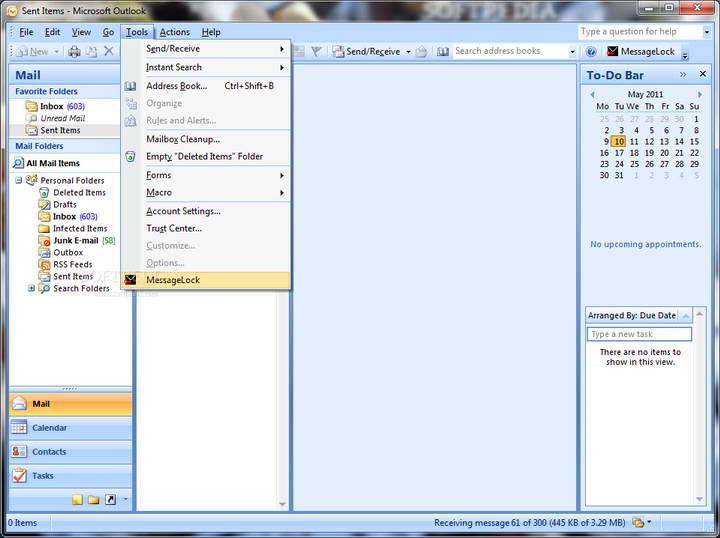Open the Junk E-mail folder

click(x=76, y=241)
